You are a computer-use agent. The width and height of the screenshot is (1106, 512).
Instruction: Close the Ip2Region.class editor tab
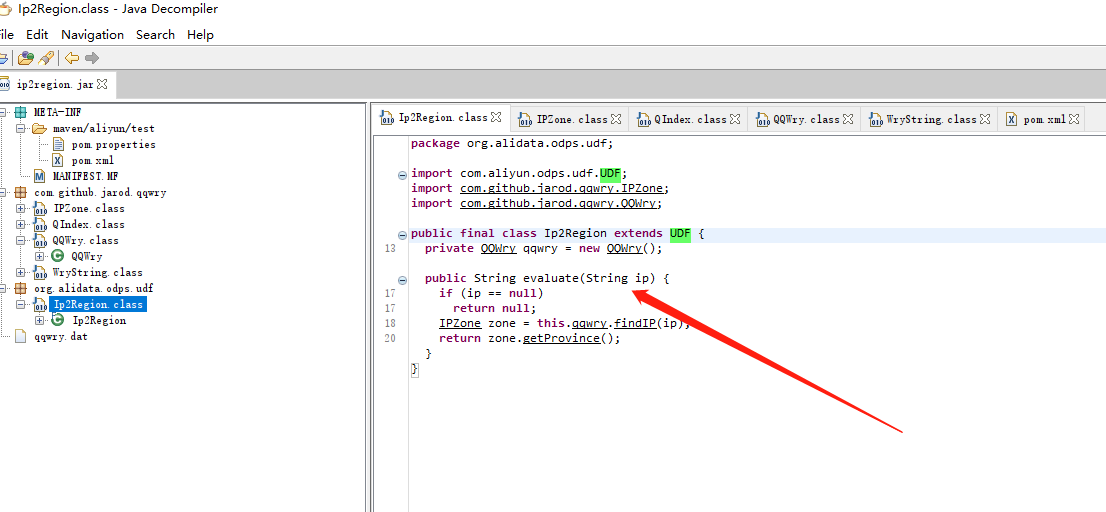tap(496, 117)
